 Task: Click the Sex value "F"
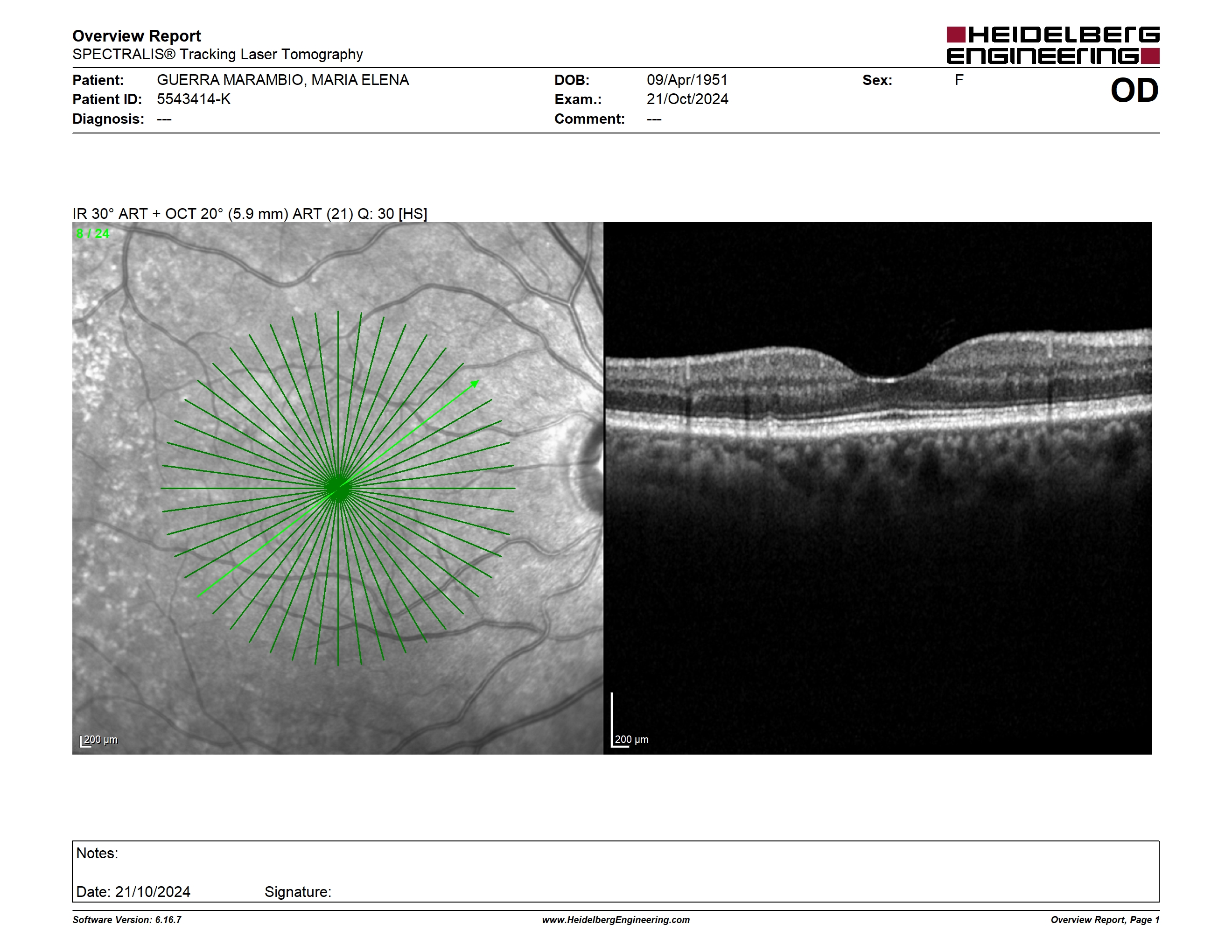[959, 80]
